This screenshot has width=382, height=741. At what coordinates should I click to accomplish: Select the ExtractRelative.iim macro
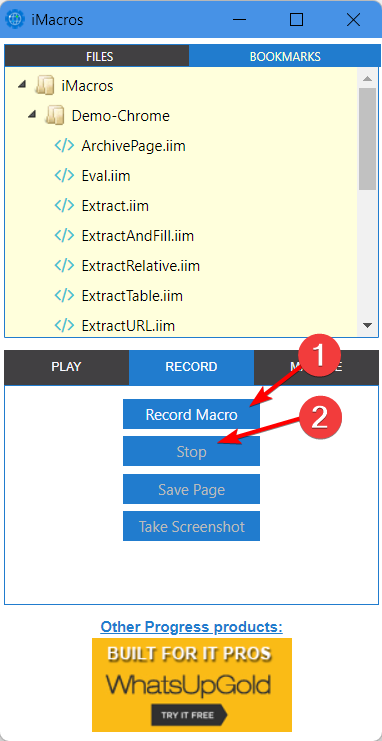point(141,266)
